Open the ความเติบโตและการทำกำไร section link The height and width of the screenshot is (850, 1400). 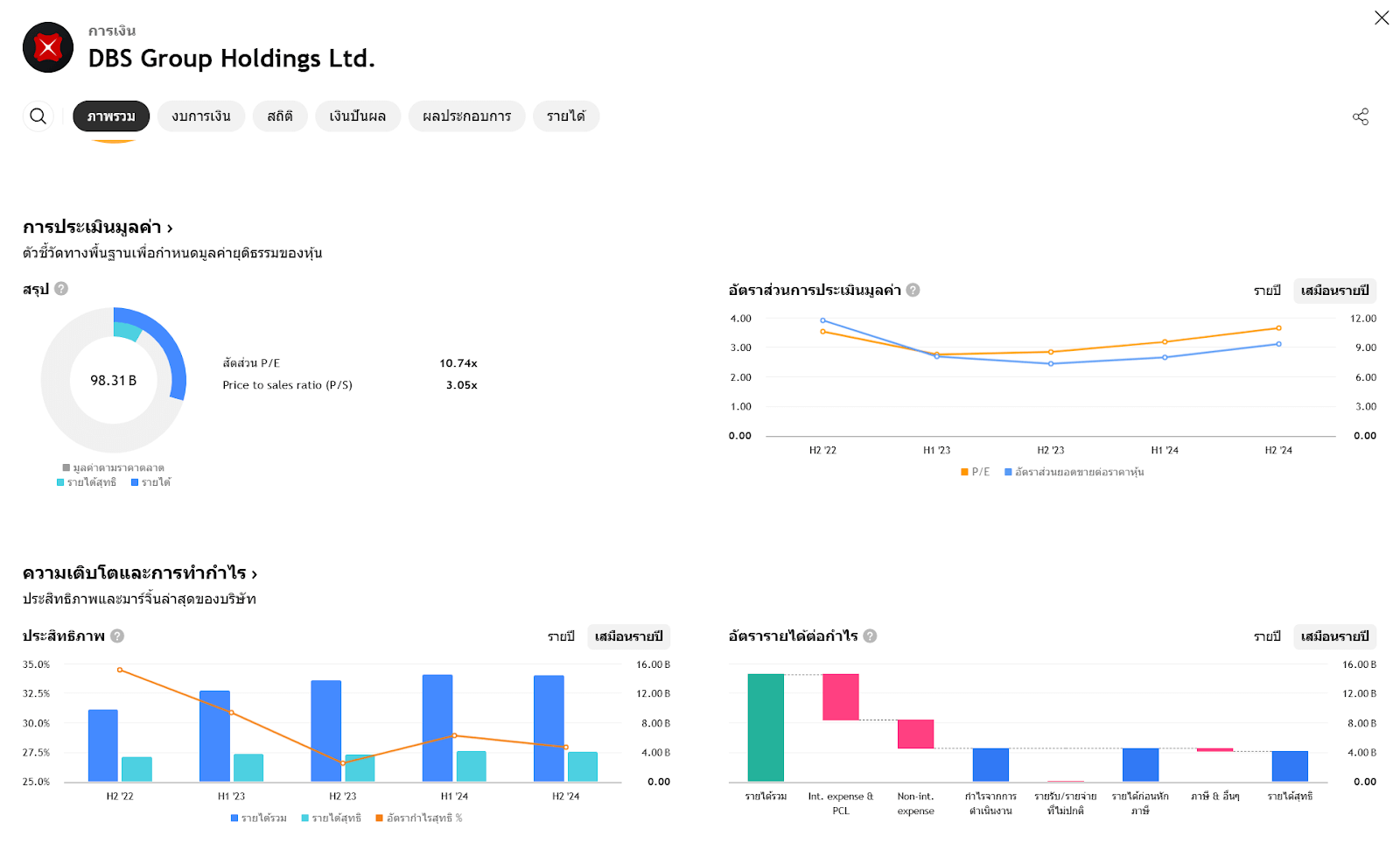[x=140, y=573]
